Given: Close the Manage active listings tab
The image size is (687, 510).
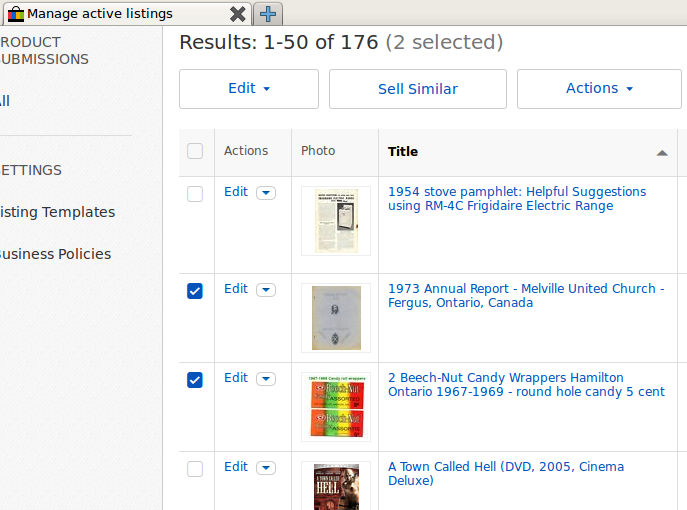Looking at the screenshot, I should (x=237, y=14).
